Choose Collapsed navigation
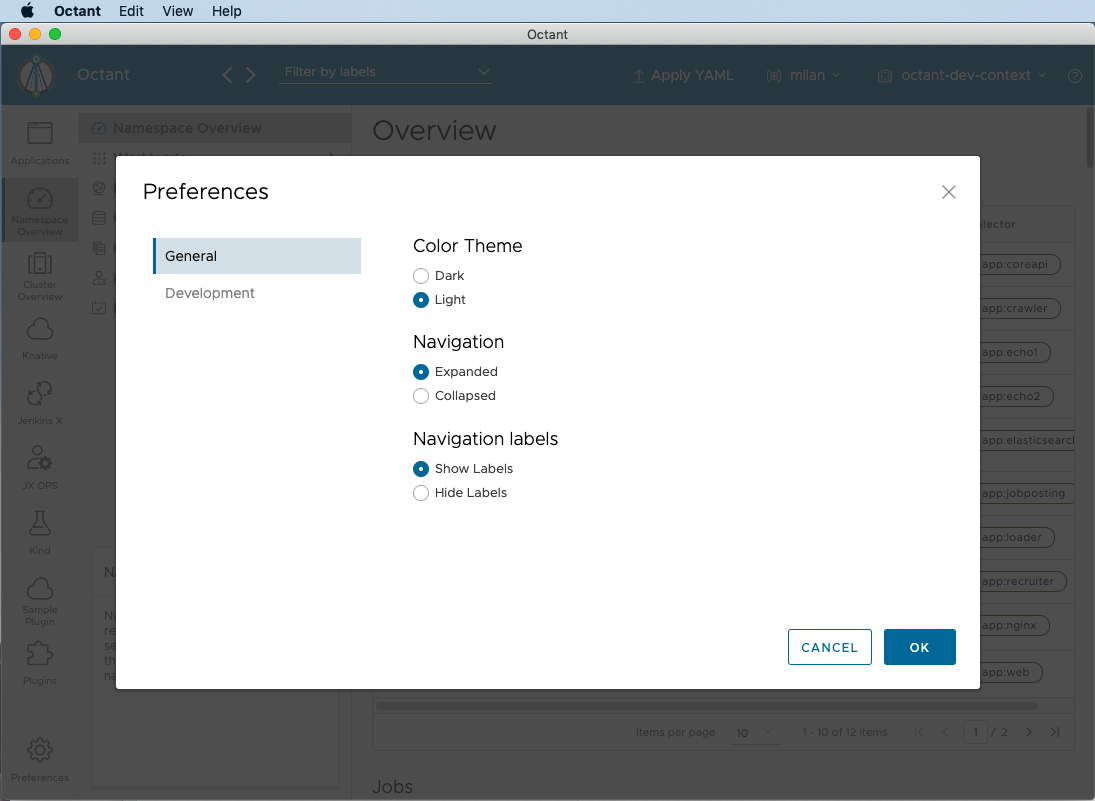1095x801 pixels. 420,396
